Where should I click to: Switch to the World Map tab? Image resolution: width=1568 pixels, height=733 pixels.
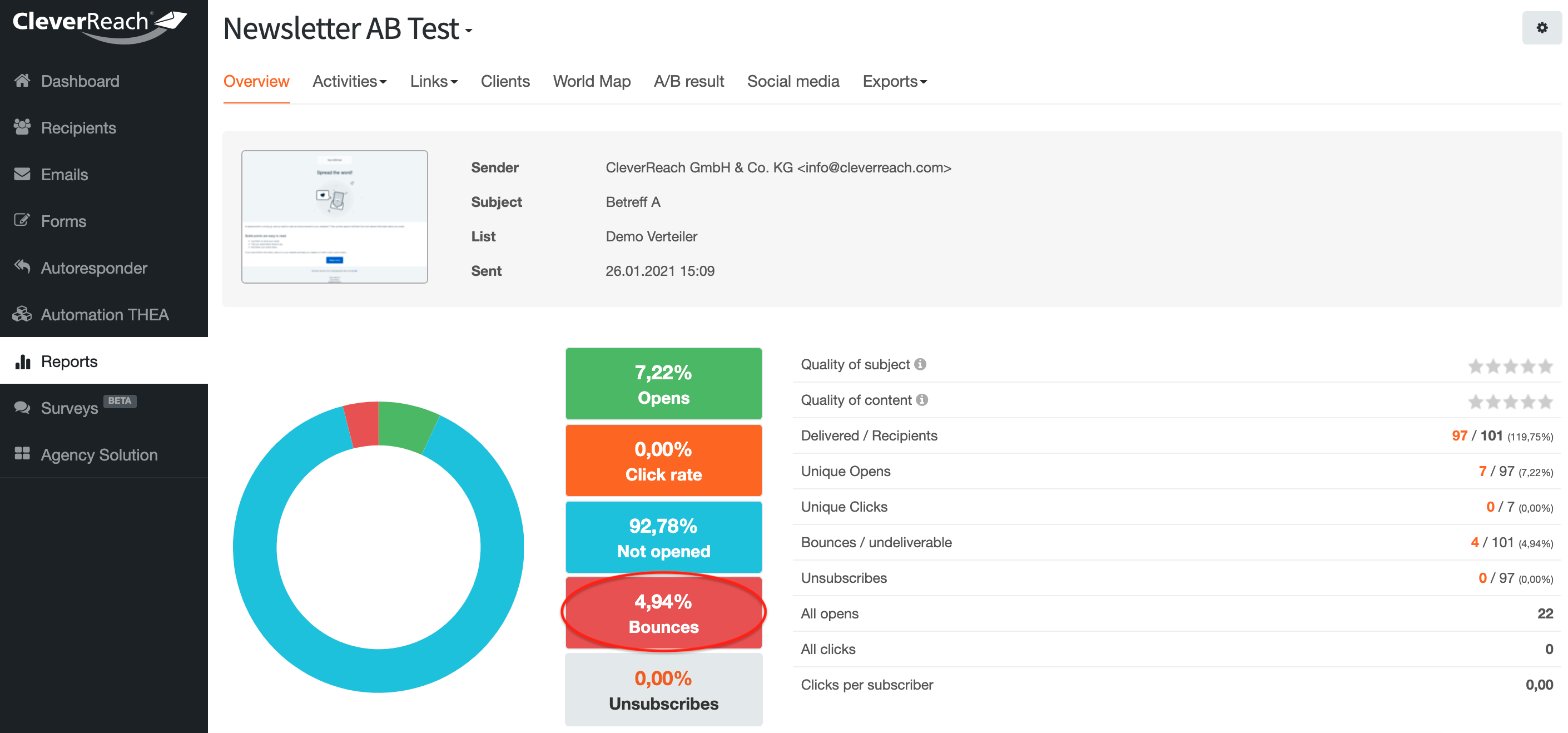pyautogui.click(x=591, y=82)
